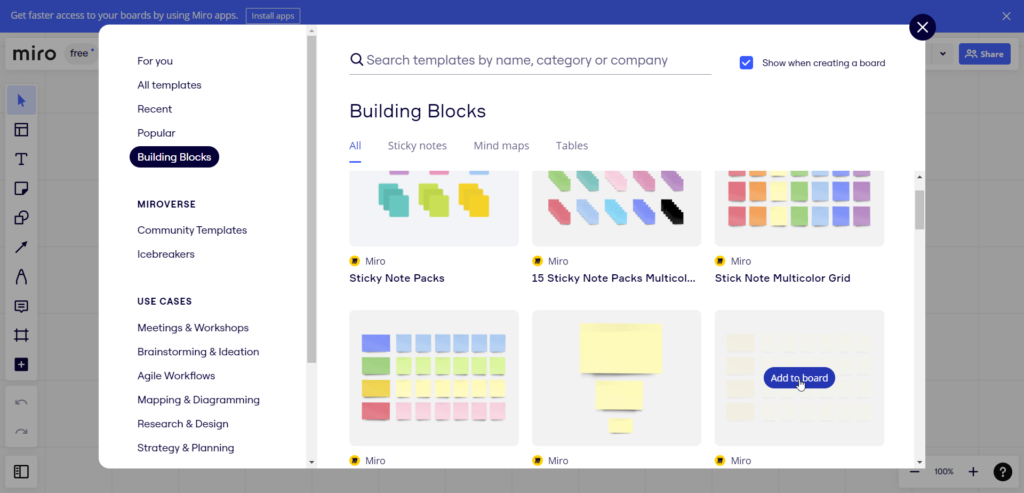Click the Stick Note Multicolor Grid title

(782, 278)
